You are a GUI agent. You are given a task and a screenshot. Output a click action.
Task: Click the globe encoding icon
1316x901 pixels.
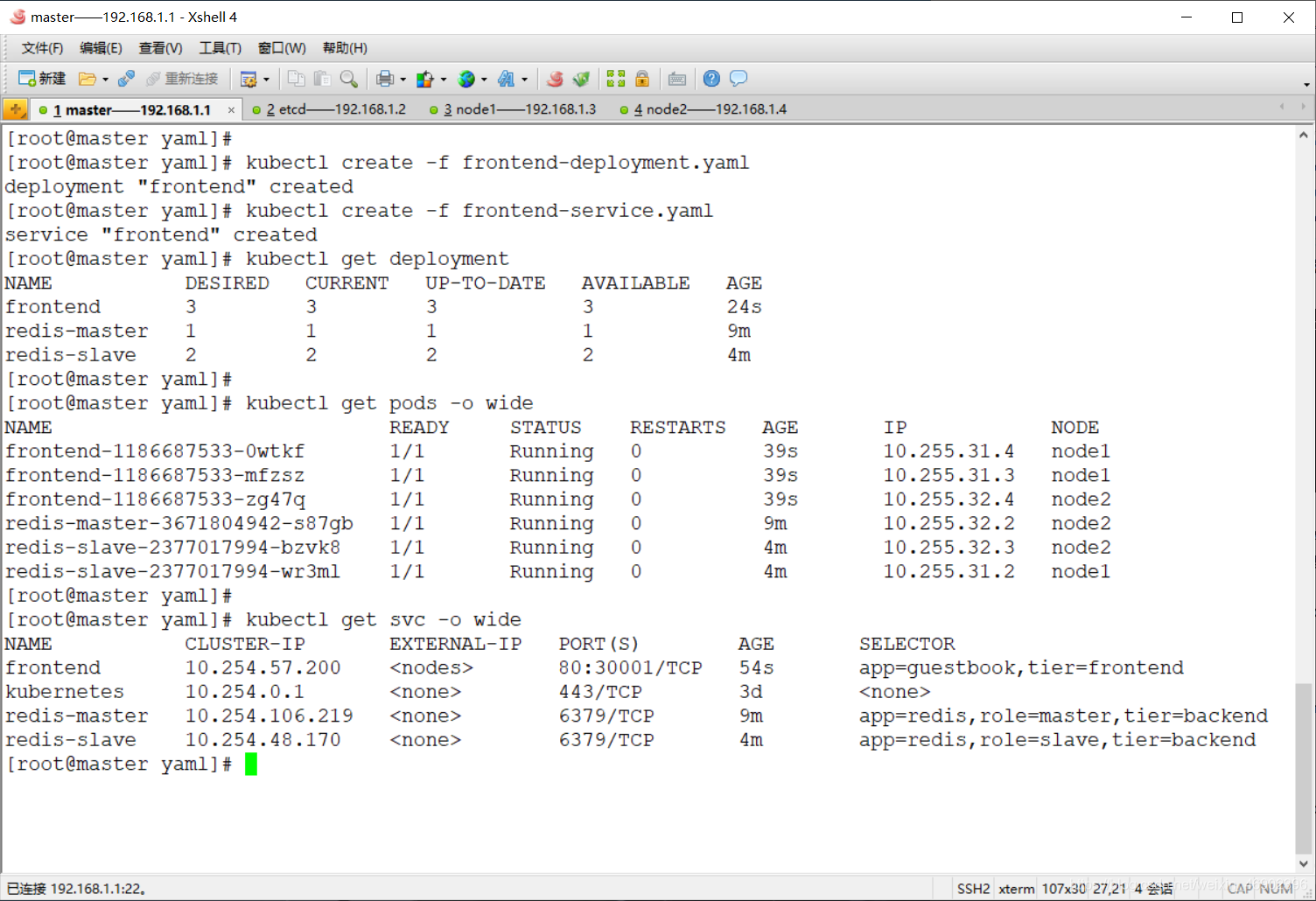pyautogui.click(x=466, y=79)
